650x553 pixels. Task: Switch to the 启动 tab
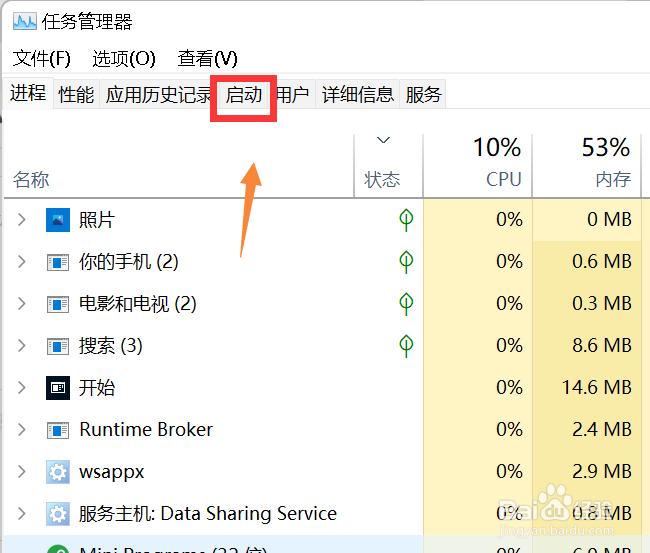[244, 95]
